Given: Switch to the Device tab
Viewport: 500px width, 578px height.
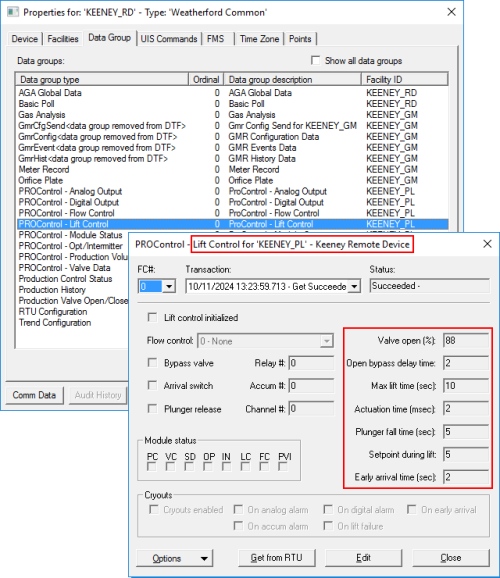Looking at the screenshot, I should click(24, 39).
